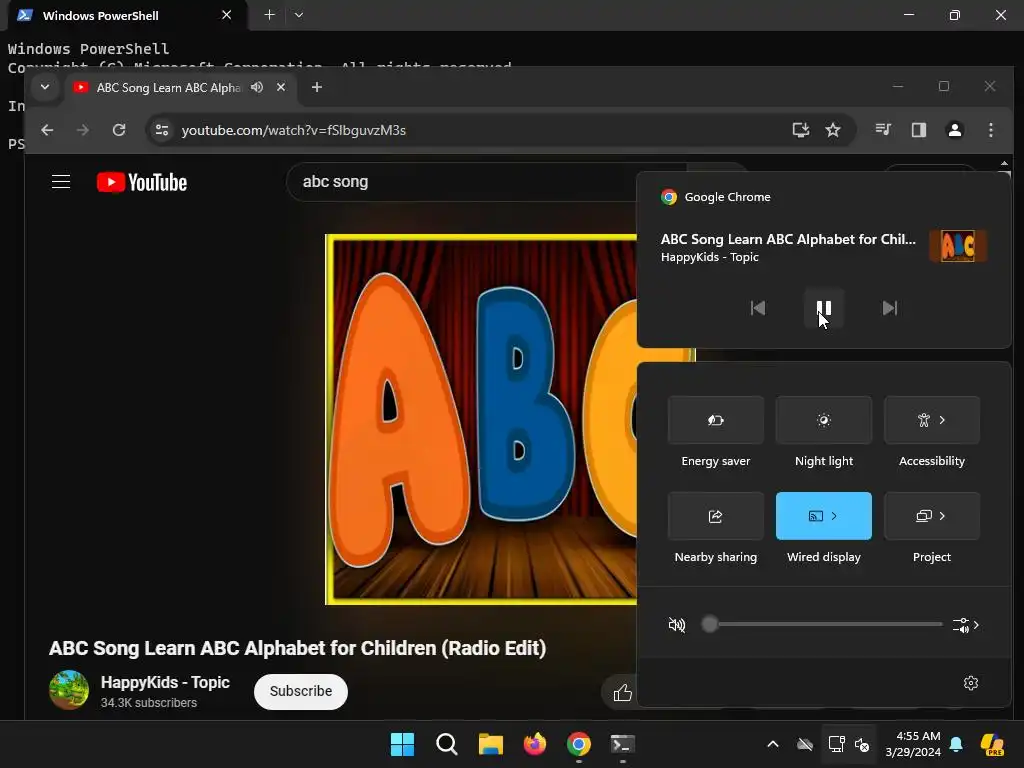Pause playback in the media flyout
This screenshot has height=768, width=1024.
(x=824, y=308)
